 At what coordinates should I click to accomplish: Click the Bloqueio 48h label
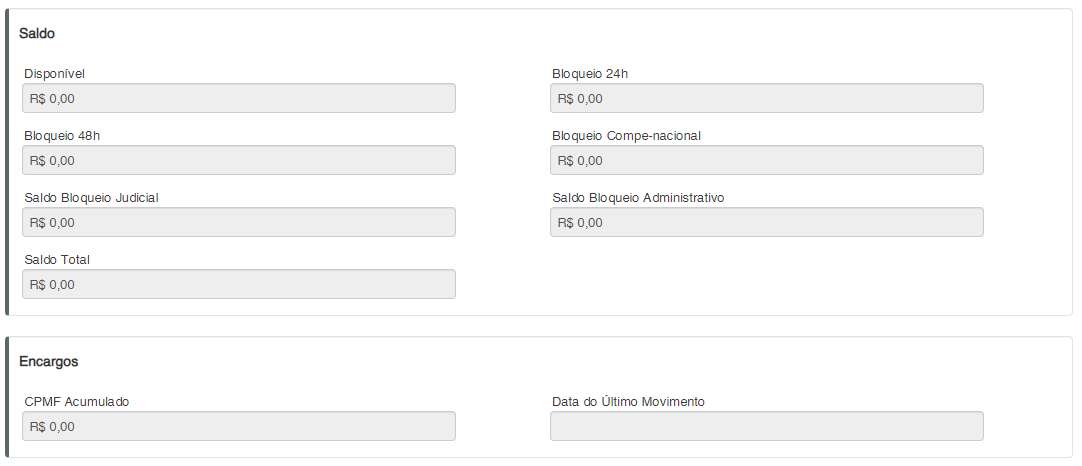click(x=62, y=136)
